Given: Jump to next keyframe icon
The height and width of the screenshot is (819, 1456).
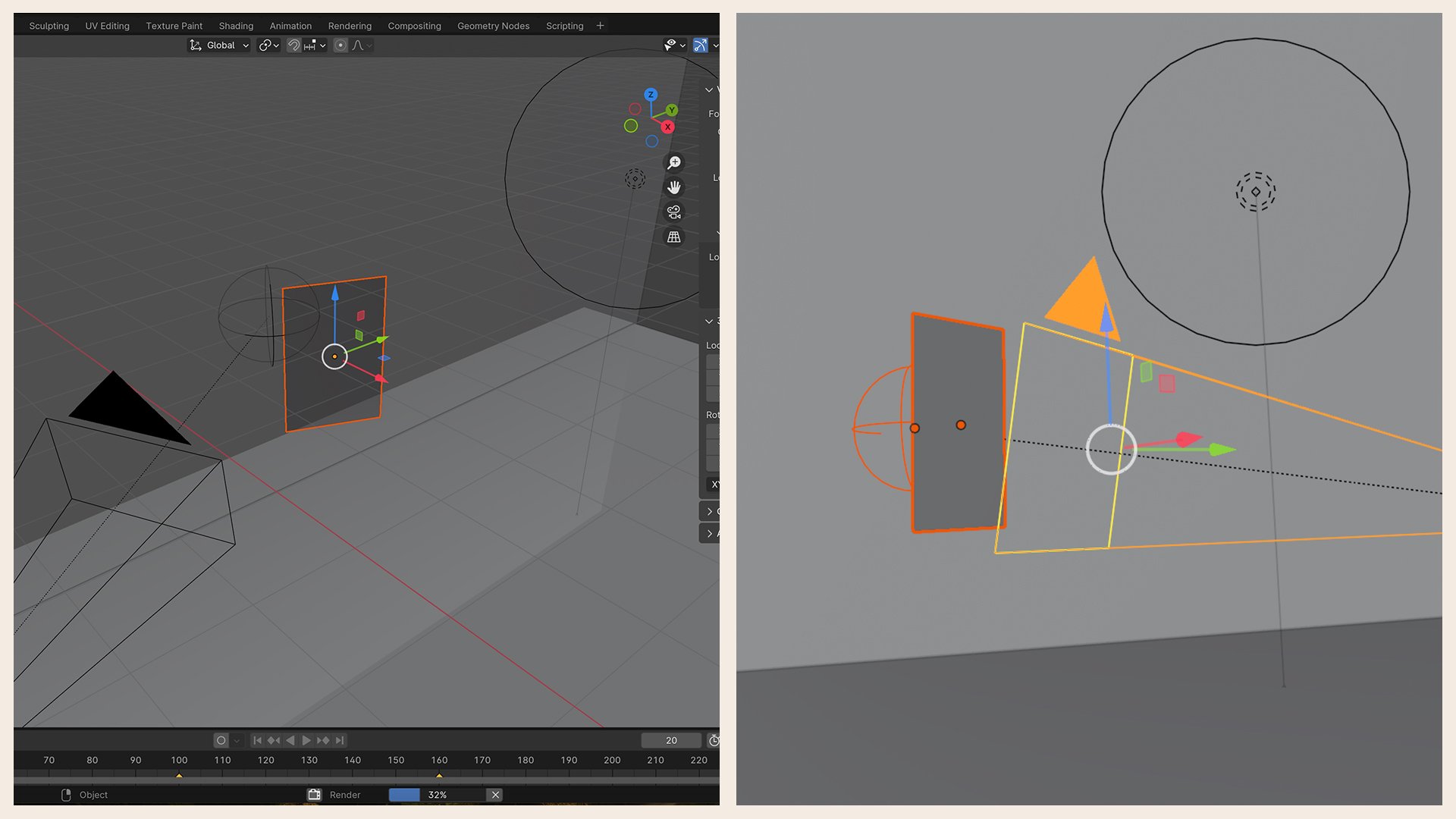Looking at the screenshot, I should click(x=323, y=740).
